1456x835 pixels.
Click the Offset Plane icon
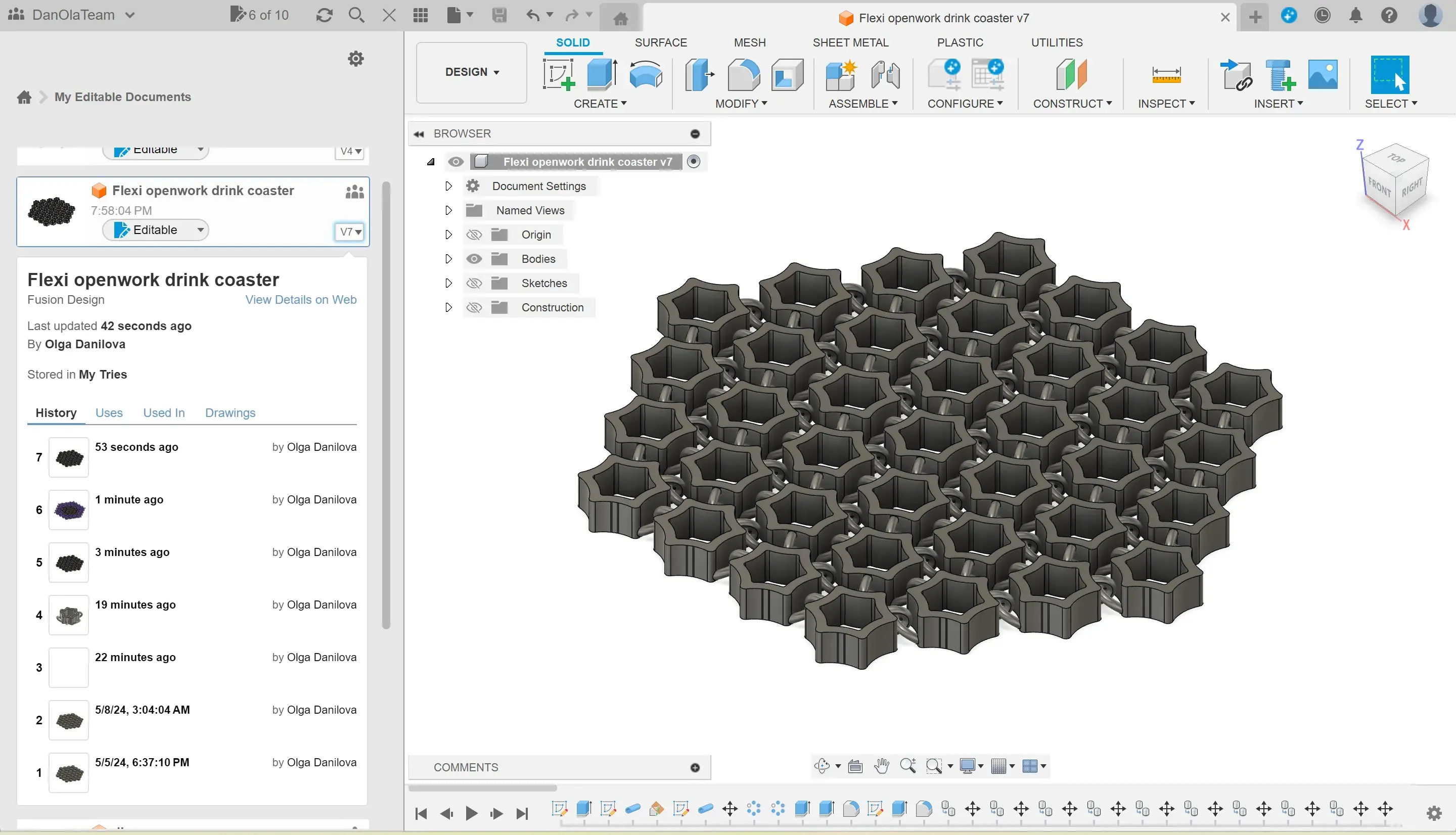(1071, 75)
